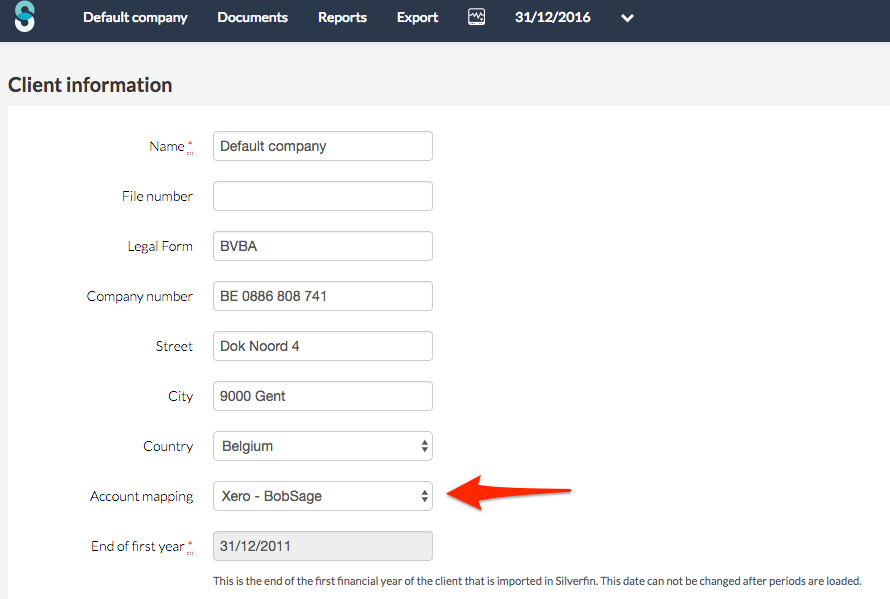Click the disabled End of first year field
The width and height of the screenshot is (890, 599).
pos(323,546)
